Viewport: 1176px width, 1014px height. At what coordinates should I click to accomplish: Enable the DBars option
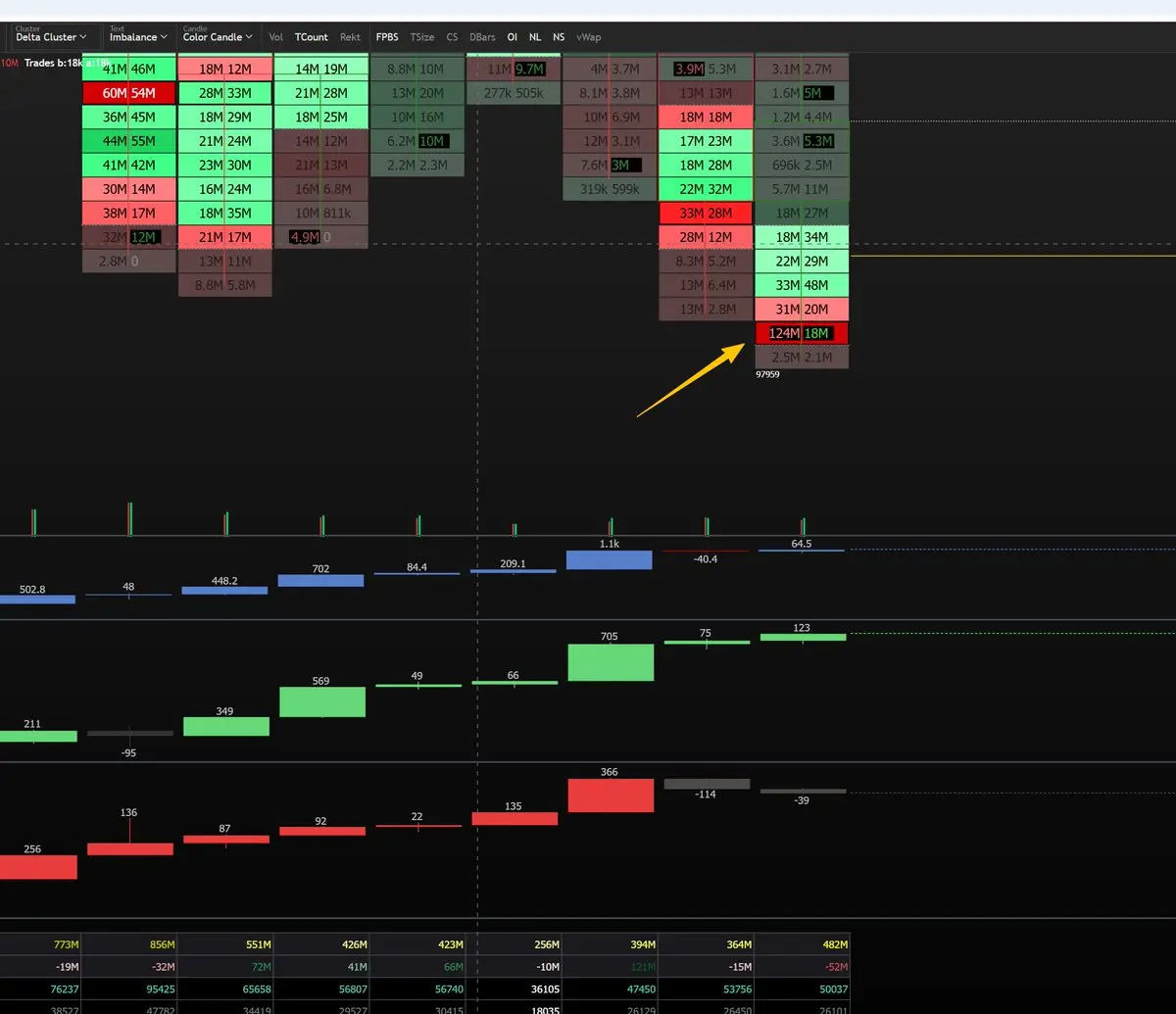point(482,37)
